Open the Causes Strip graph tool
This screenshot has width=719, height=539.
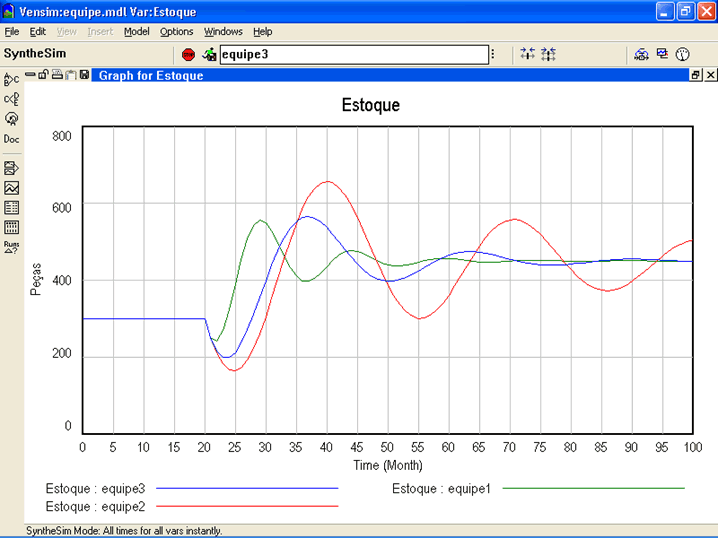(x=12, y=168)
